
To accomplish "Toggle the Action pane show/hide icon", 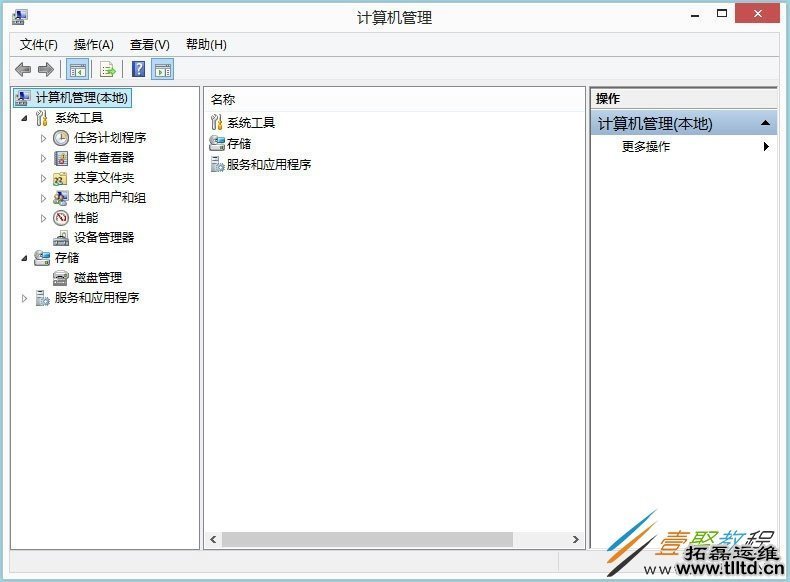I will tap(162, 70).
